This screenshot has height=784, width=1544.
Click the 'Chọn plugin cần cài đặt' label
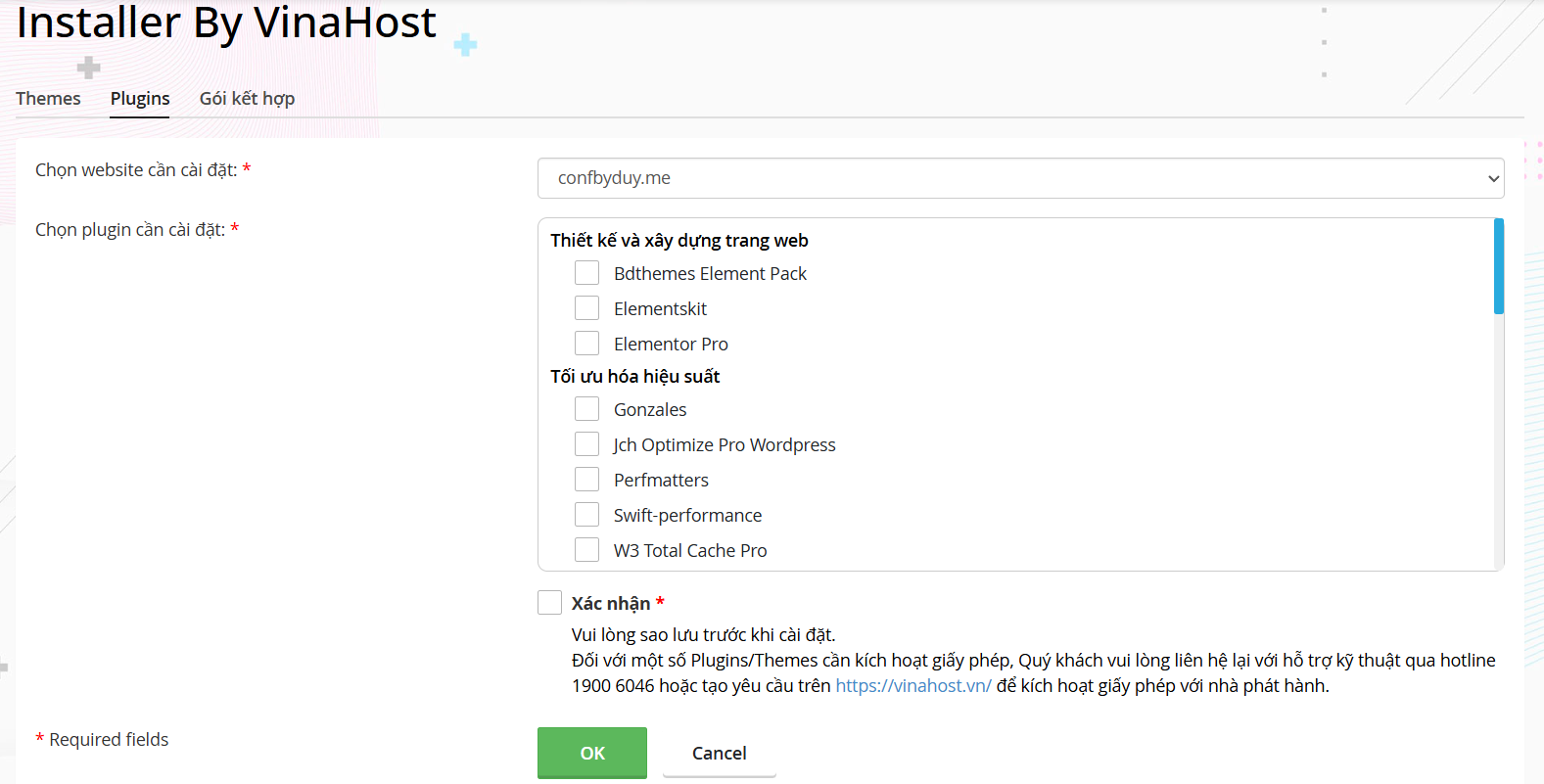(130, 230)
